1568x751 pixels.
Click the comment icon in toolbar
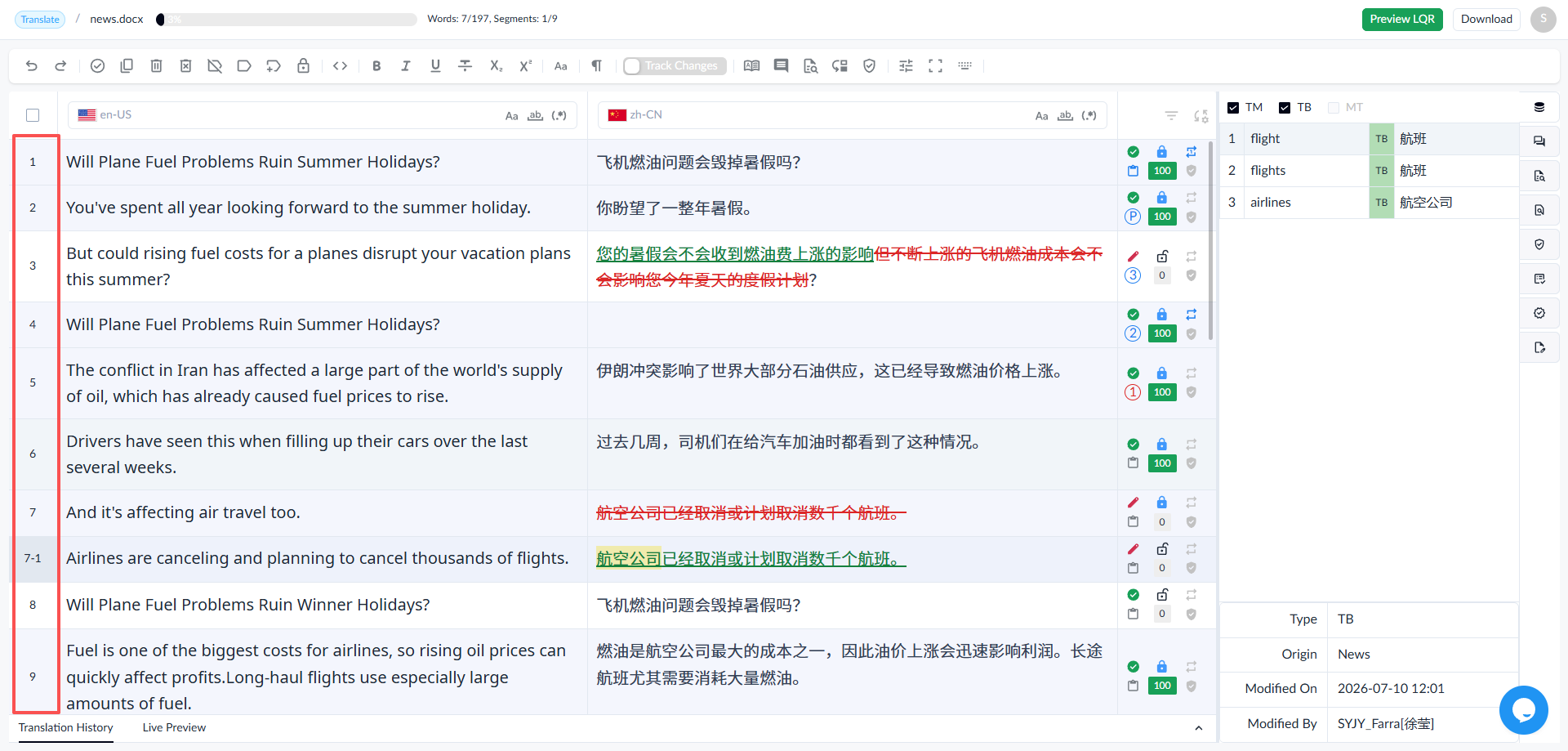782,66
